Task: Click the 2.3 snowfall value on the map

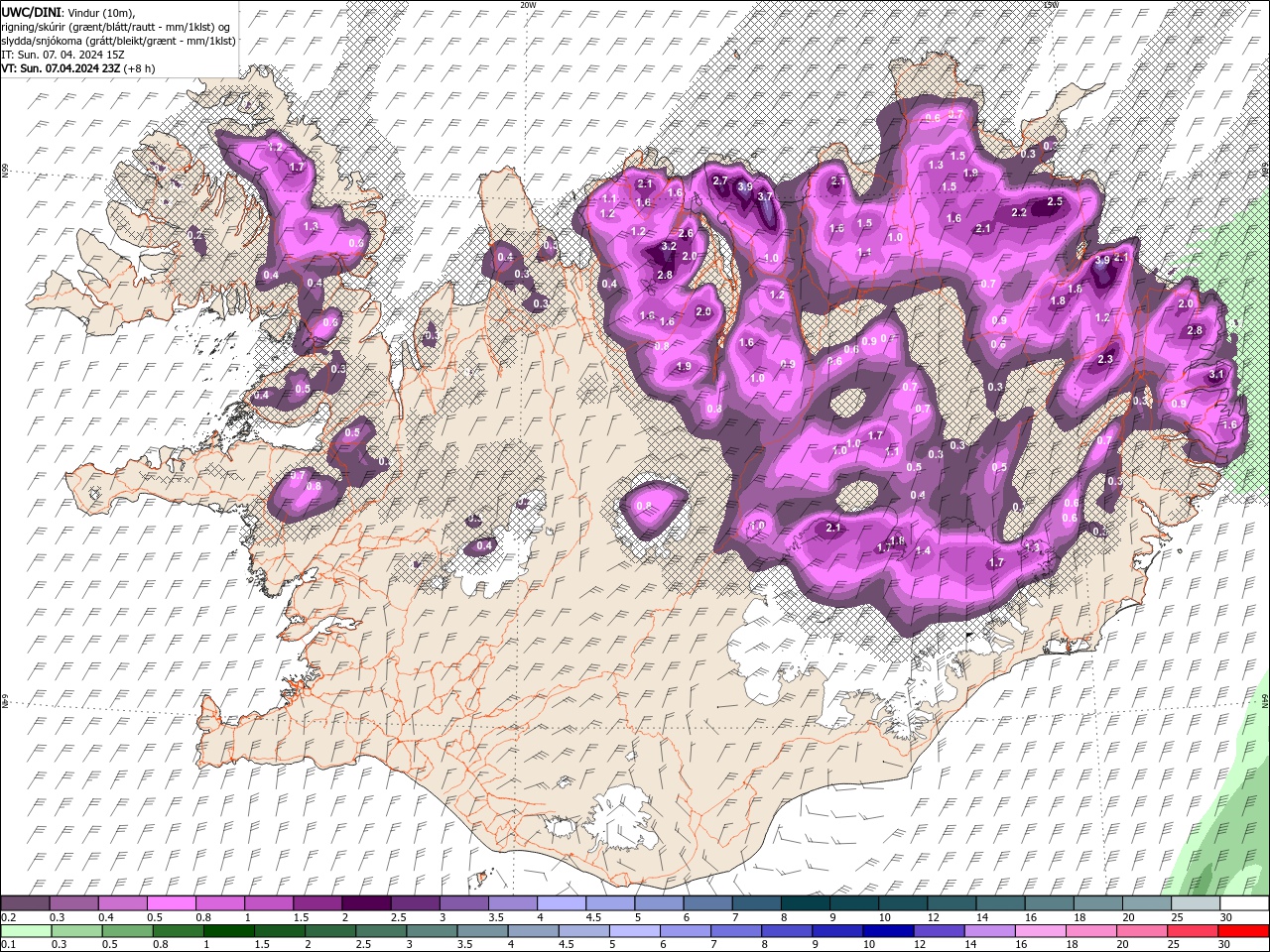Action: 1105,359
